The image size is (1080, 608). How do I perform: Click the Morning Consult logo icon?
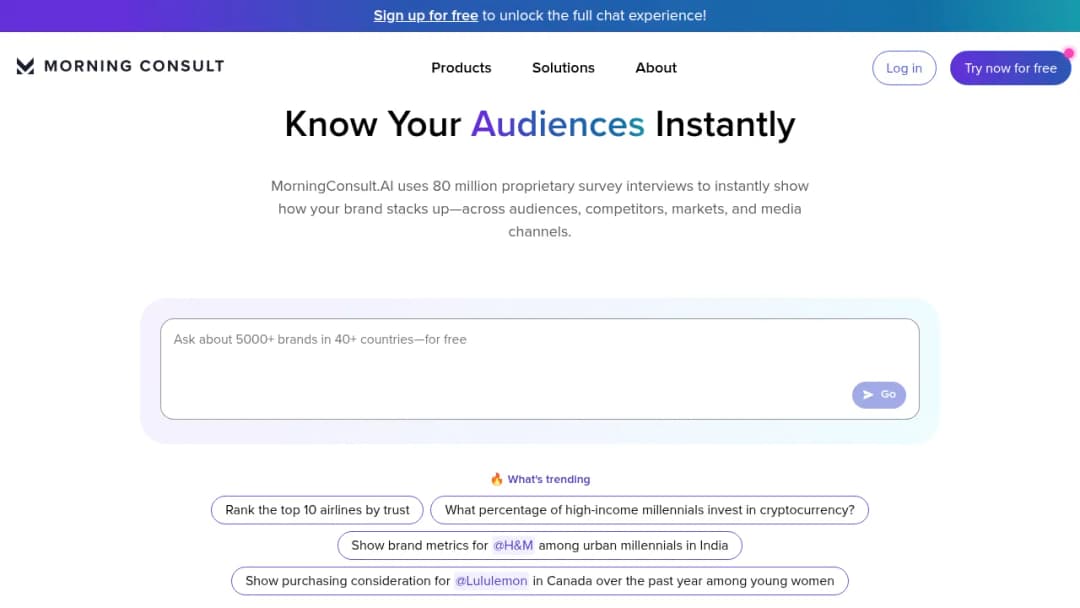(25, 66)
